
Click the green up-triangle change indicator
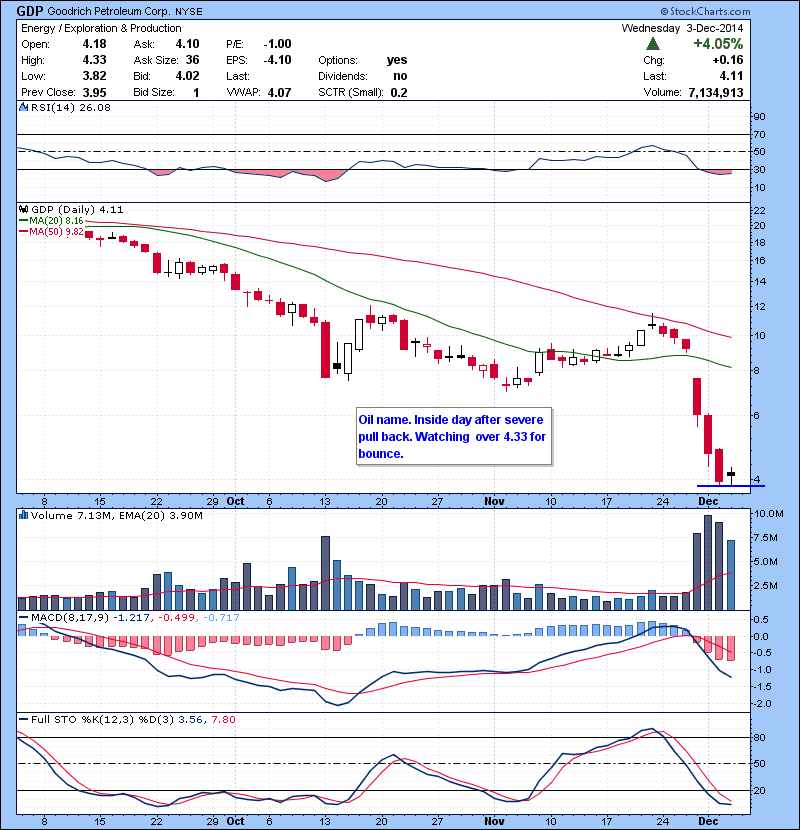(653, 44)
